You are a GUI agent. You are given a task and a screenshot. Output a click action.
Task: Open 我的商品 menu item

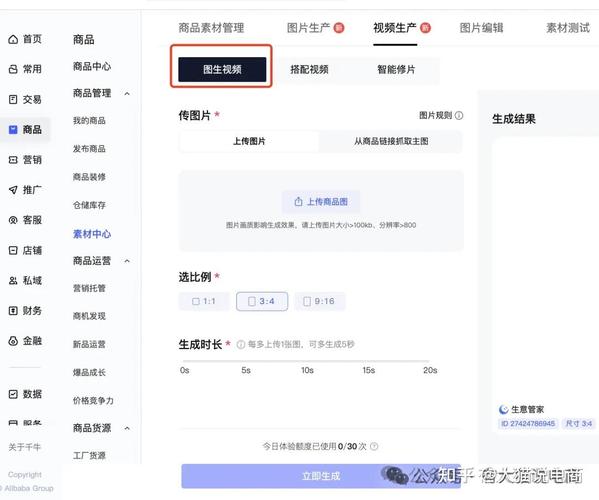tap(89, 121)
